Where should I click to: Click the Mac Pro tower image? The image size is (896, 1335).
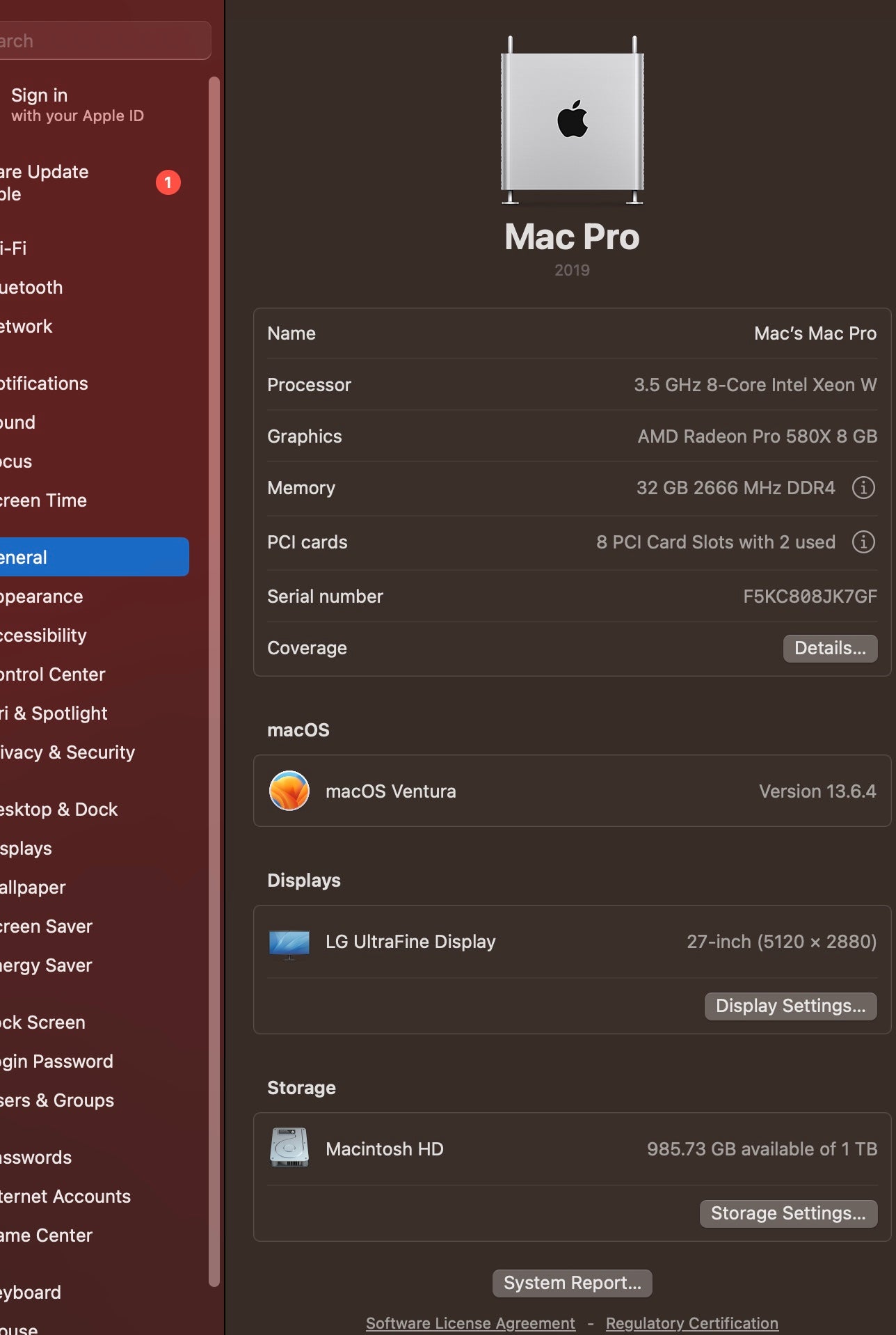(572, 120)
